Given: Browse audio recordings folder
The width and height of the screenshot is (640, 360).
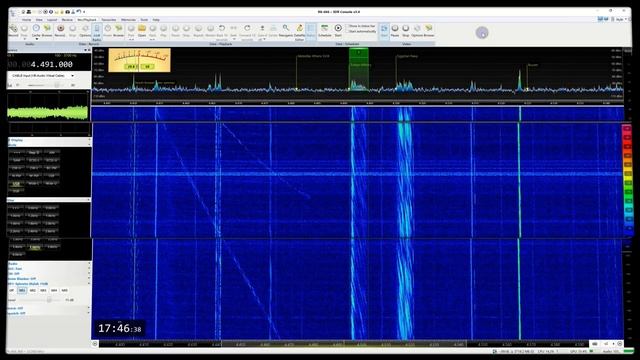Looking at the screenshot, I should (47, 31).
